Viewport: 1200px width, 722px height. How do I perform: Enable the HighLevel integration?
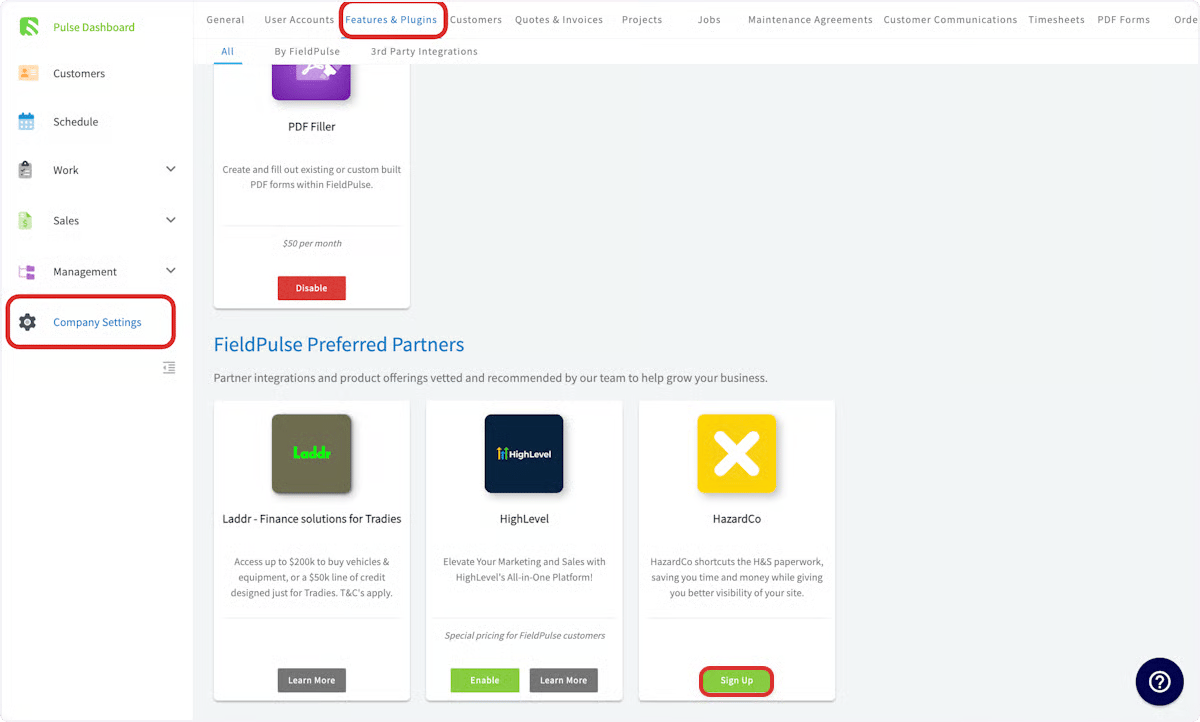(485, 680)
